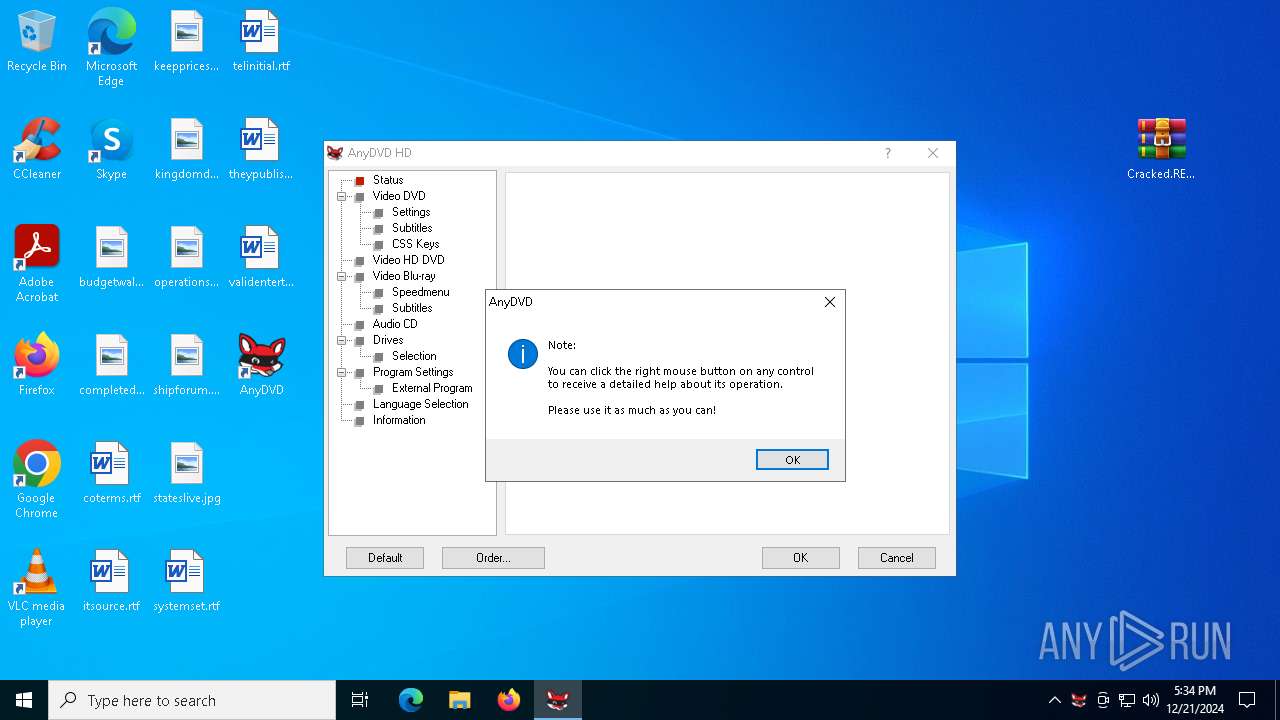
Task: Click OK in the AnyDVD note dialog
Action: (792, 460)
